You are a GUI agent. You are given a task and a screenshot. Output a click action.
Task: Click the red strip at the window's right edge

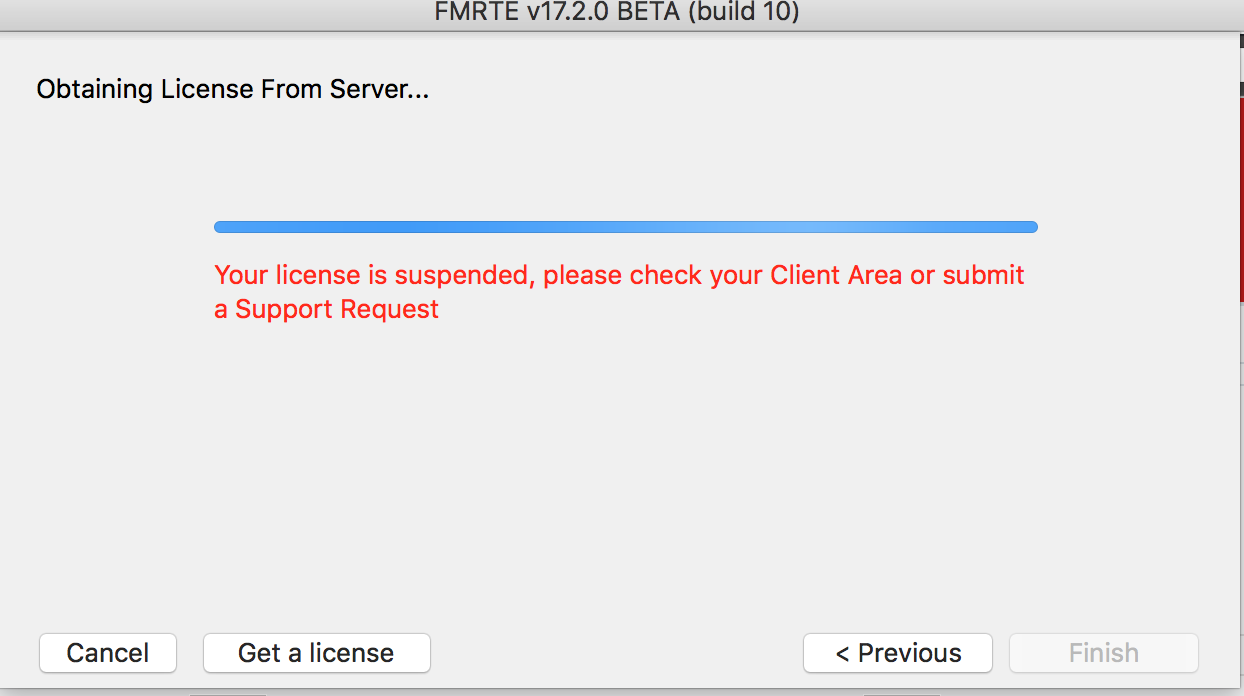[1239, 190]
